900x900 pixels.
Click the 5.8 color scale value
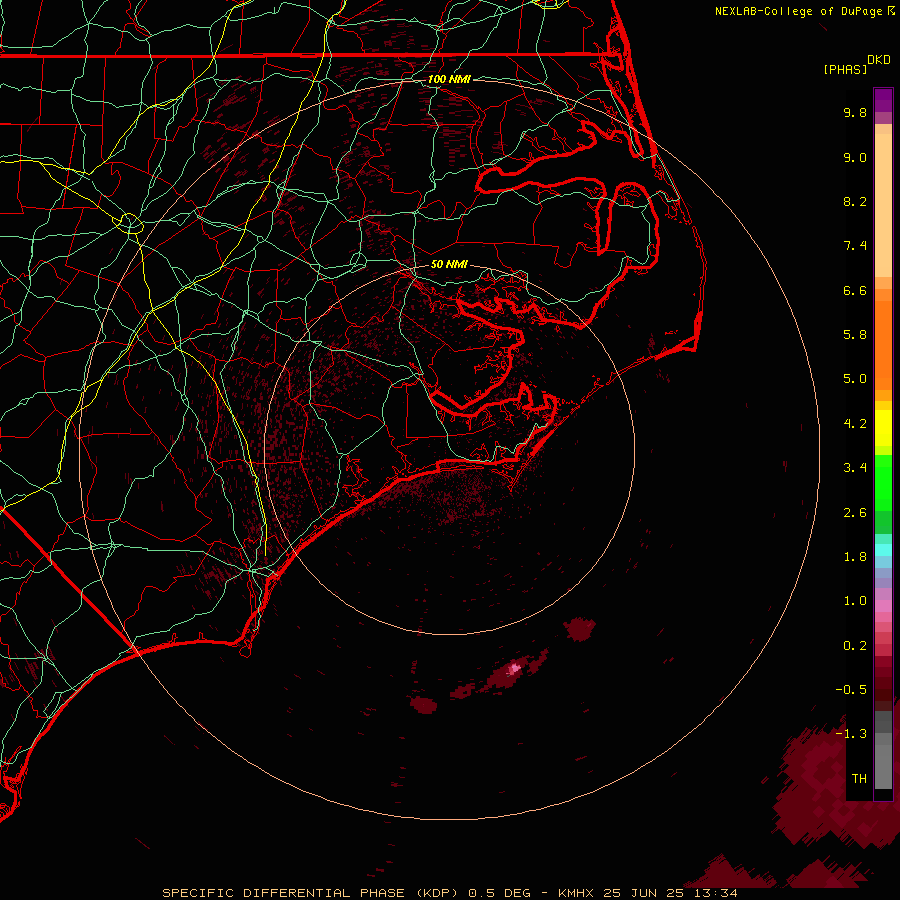click(855, 335)
